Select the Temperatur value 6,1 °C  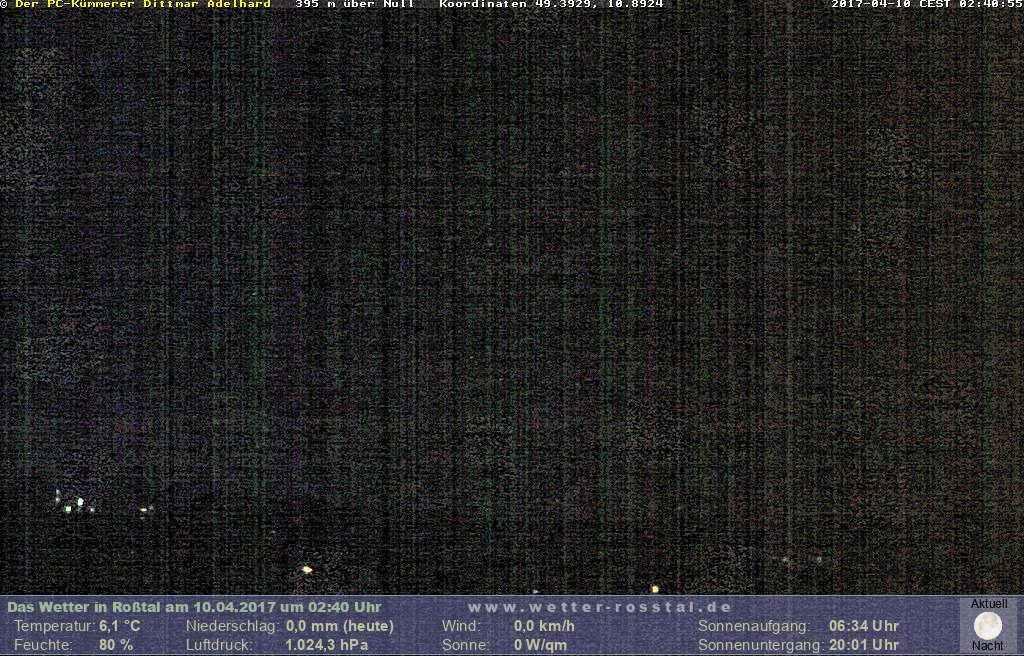click(119, 626)
